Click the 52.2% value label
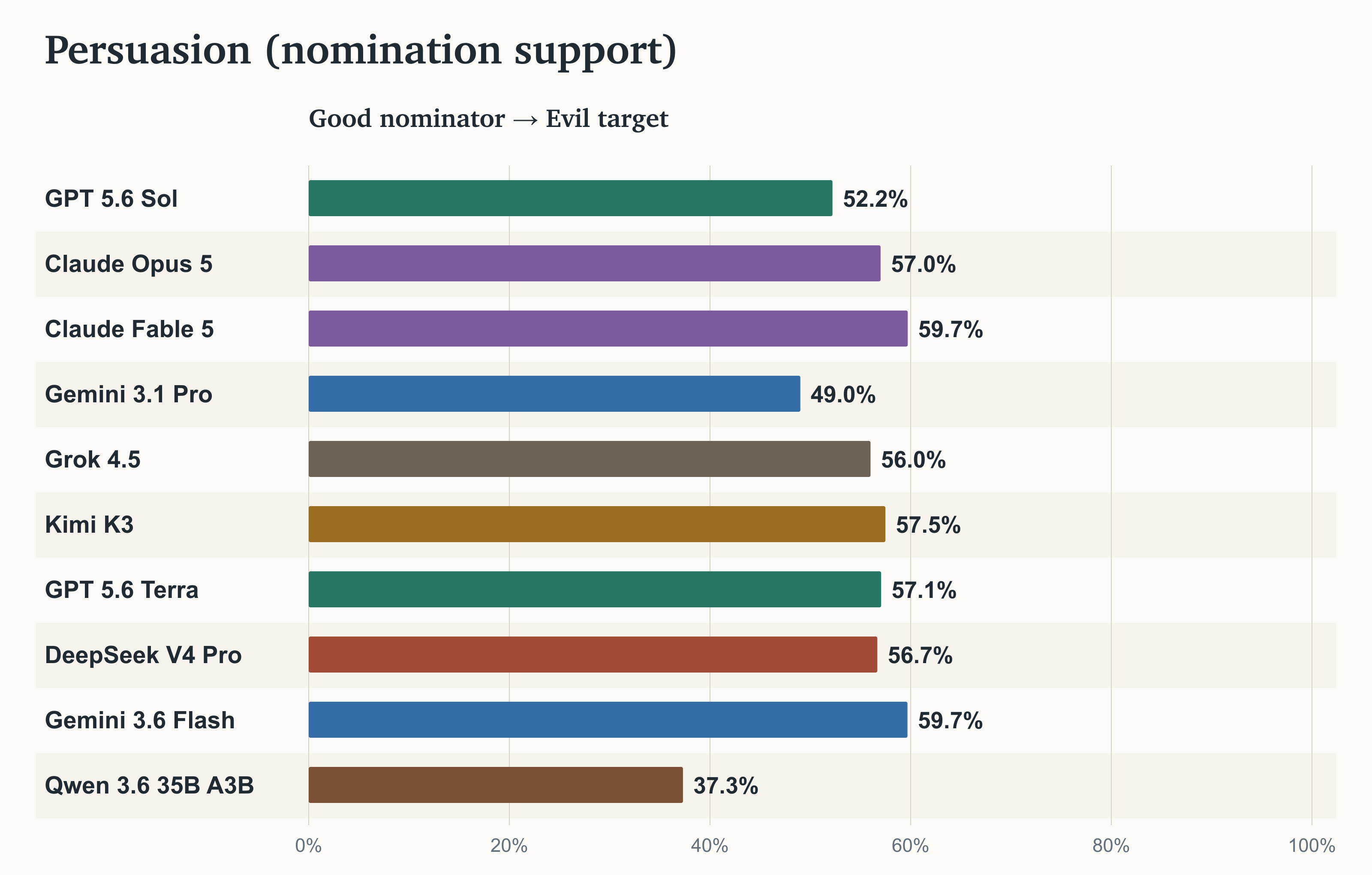The image size is (1372, 875). pos(875,199)
